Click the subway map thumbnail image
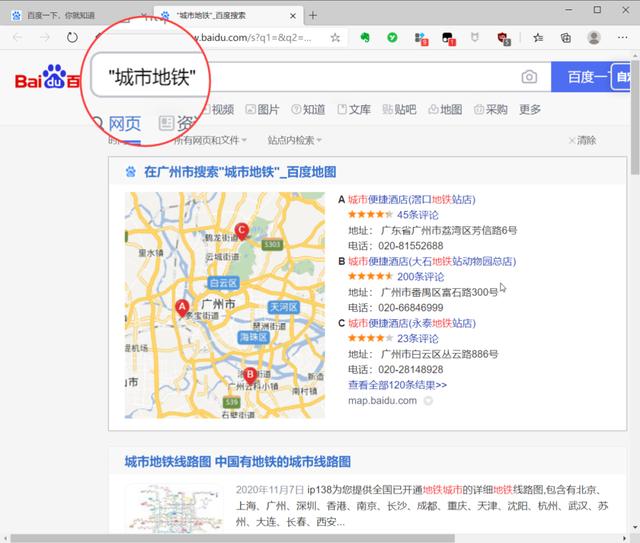The image size is (640, 543). click(x=174, y=508)
